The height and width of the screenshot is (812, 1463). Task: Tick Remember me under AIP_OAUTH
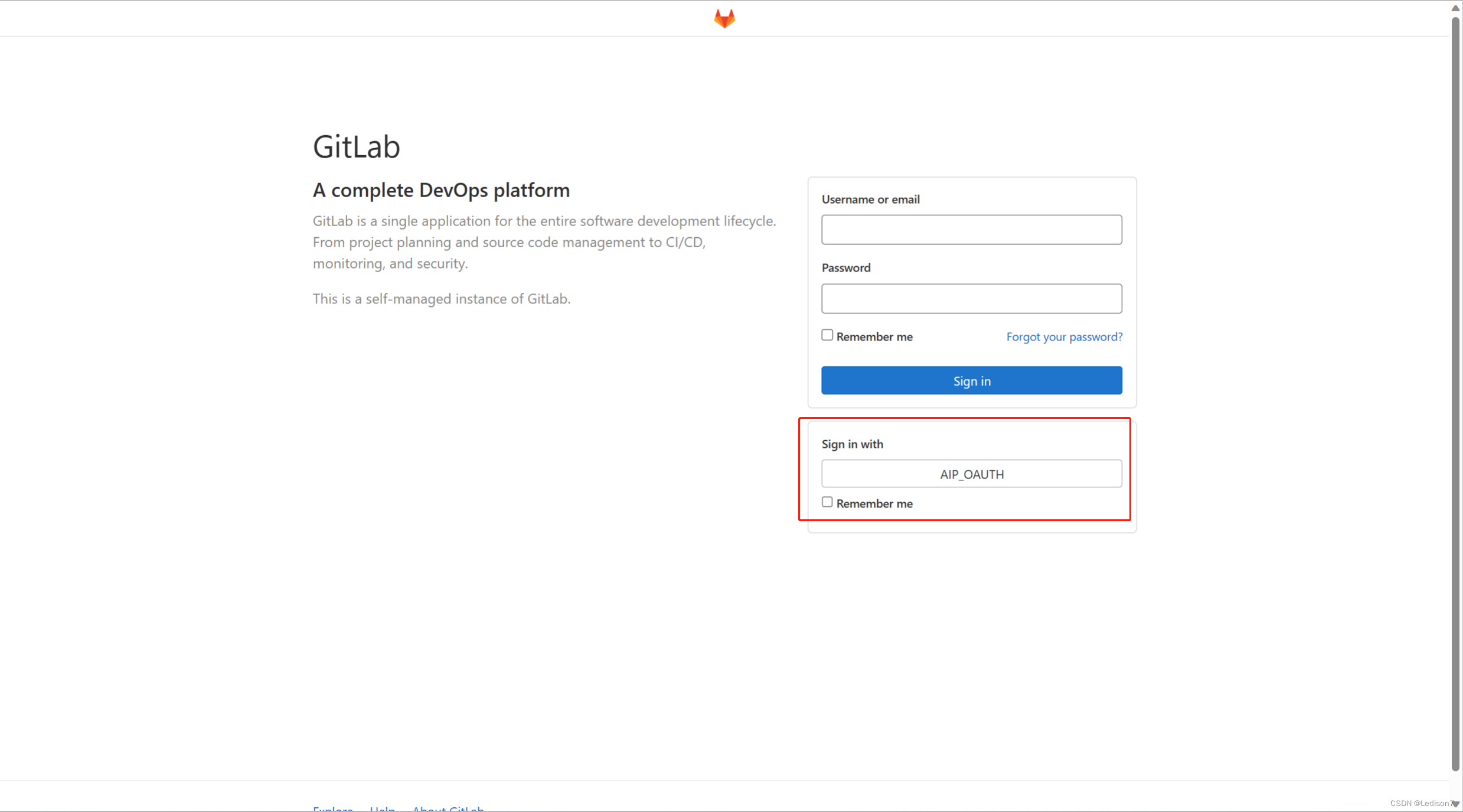tap(827, 502)
